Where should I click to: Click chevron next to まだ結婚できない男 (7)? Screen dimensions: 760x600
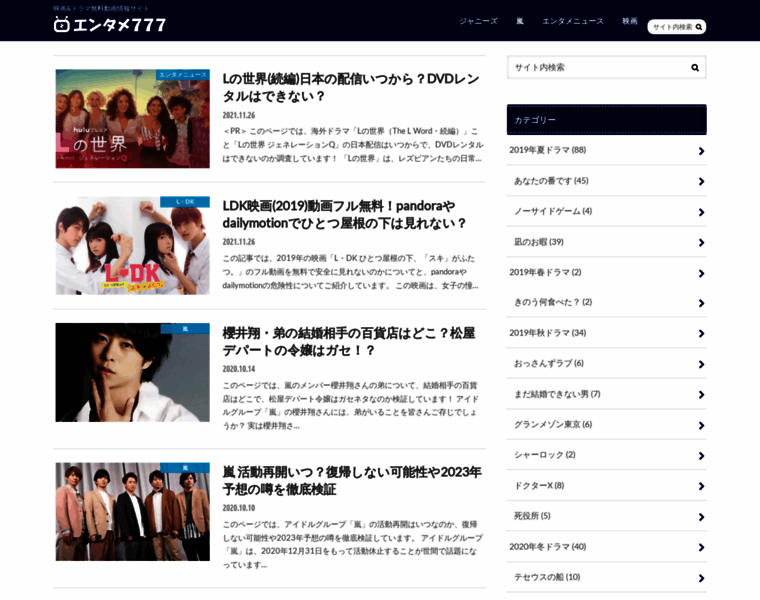click(x=701, y=395)
